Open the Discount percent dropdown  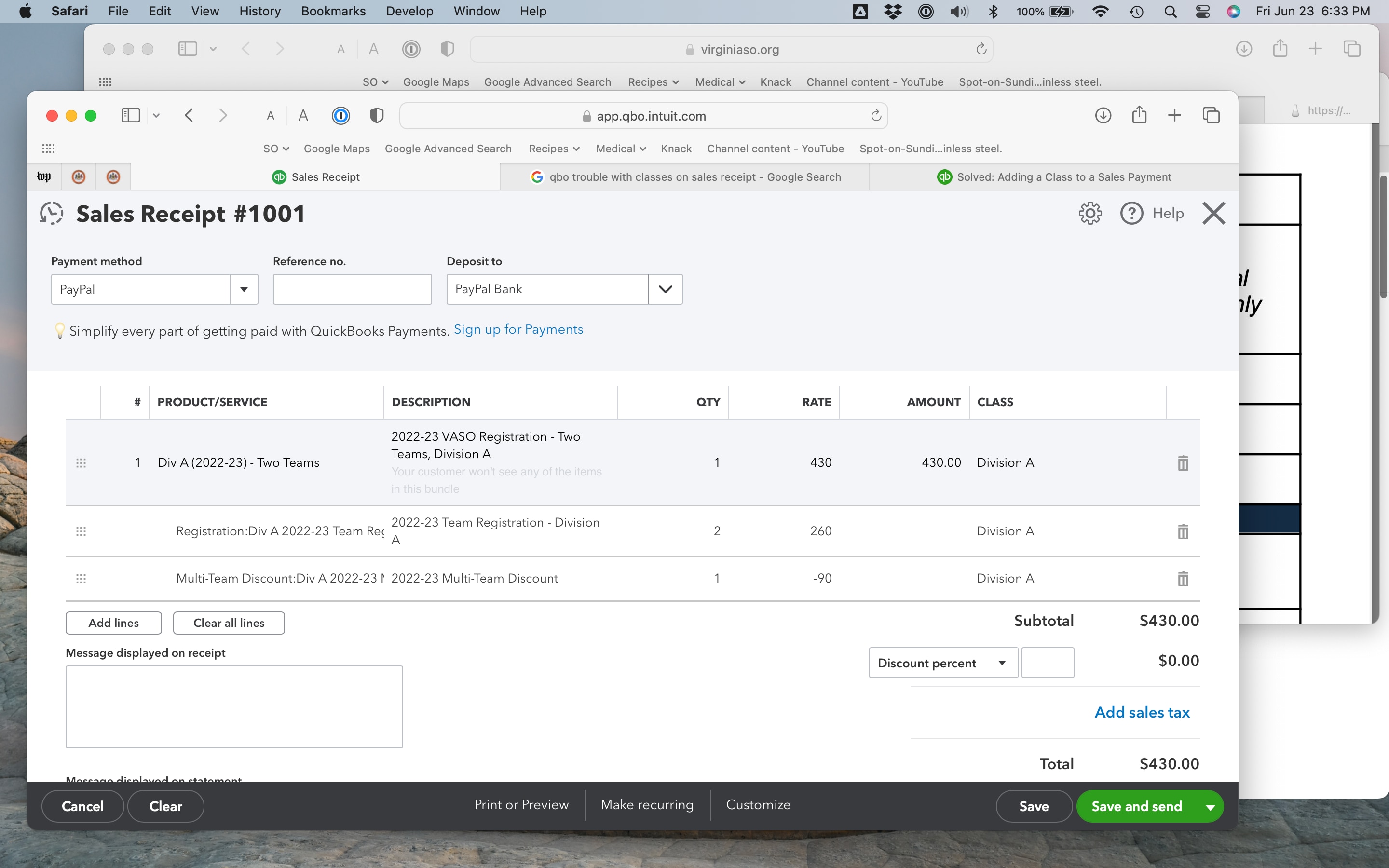1002,662
